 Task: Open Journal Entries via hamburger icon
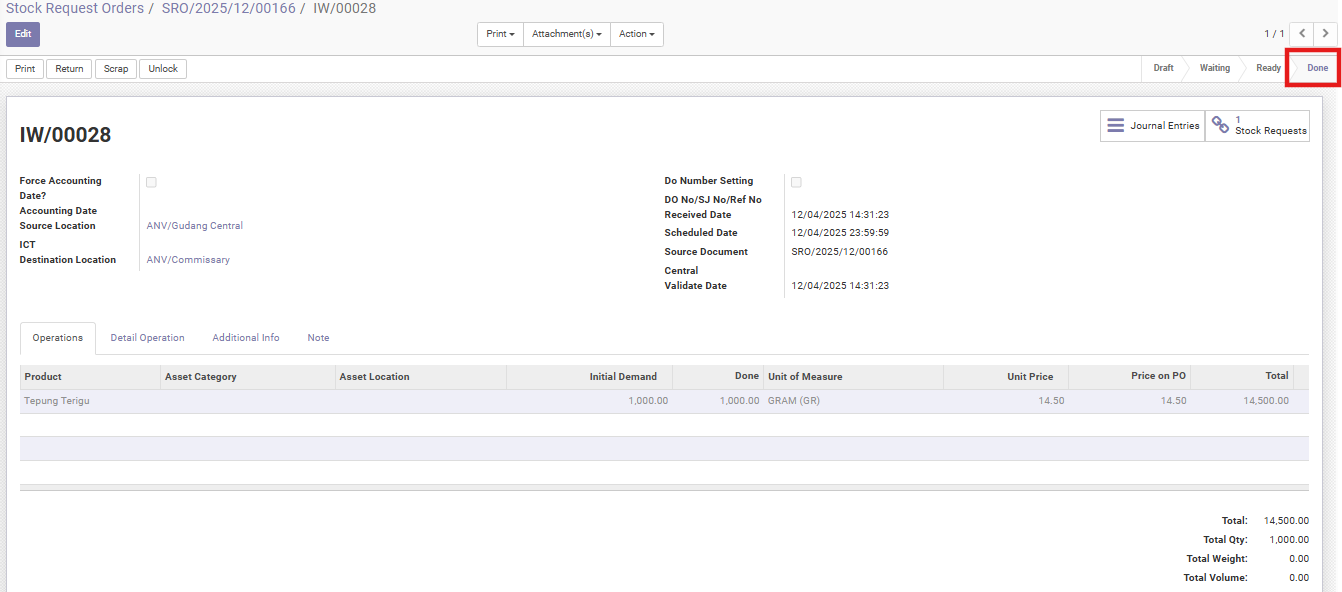click(1115, 126)
